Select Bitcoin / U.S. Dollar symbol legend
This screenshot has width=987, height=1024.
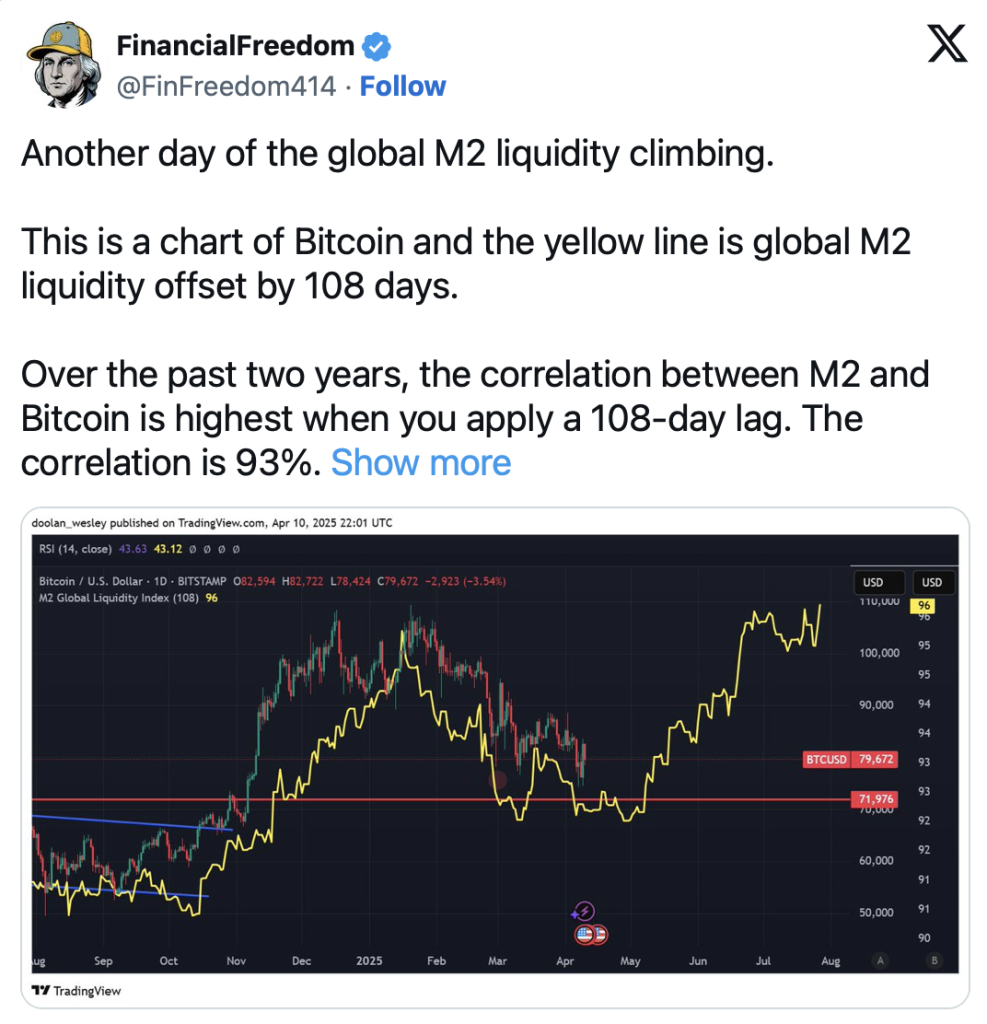pos(133,581)
